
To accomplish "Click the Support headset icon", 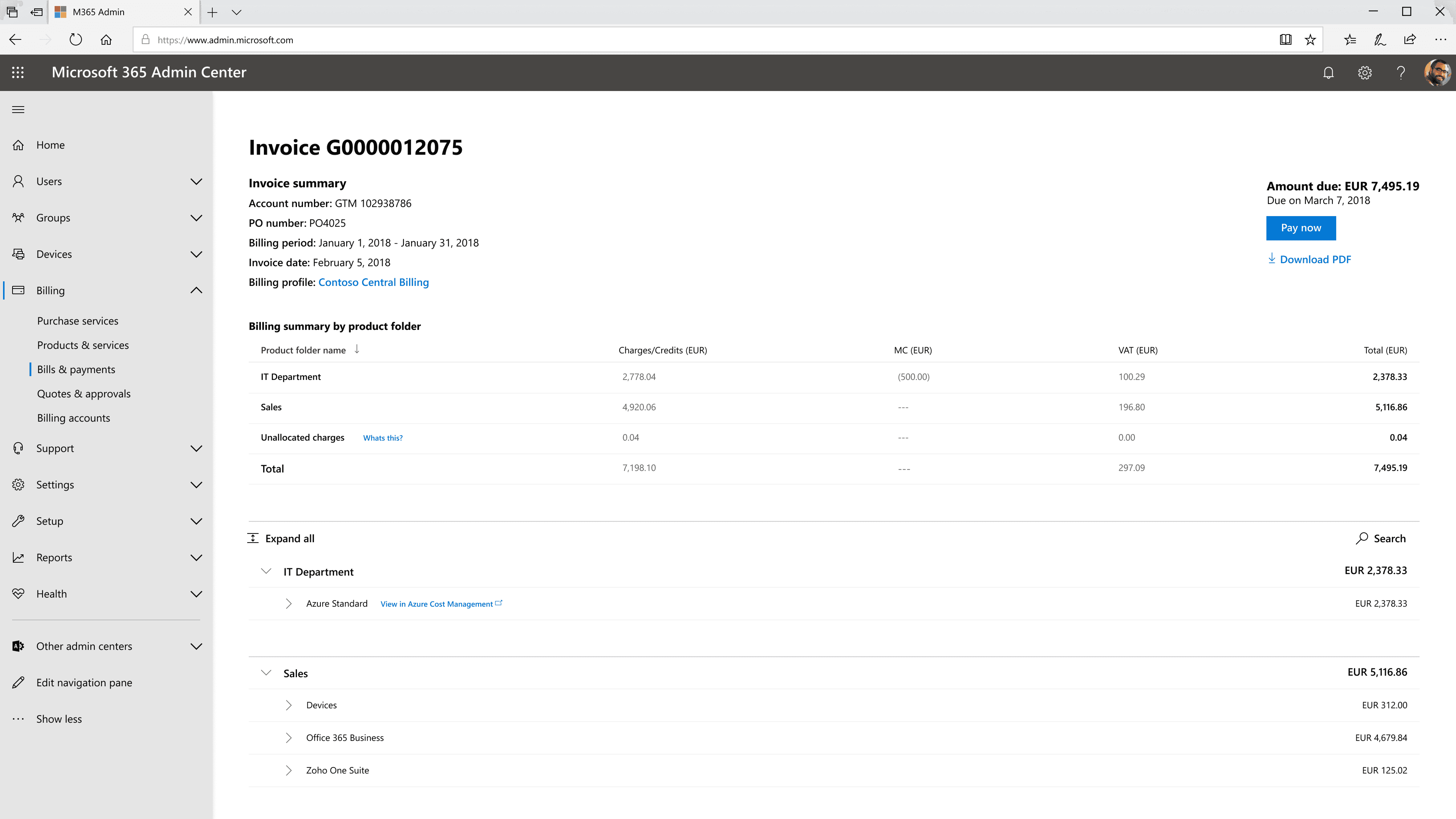I will pos(18,449).
